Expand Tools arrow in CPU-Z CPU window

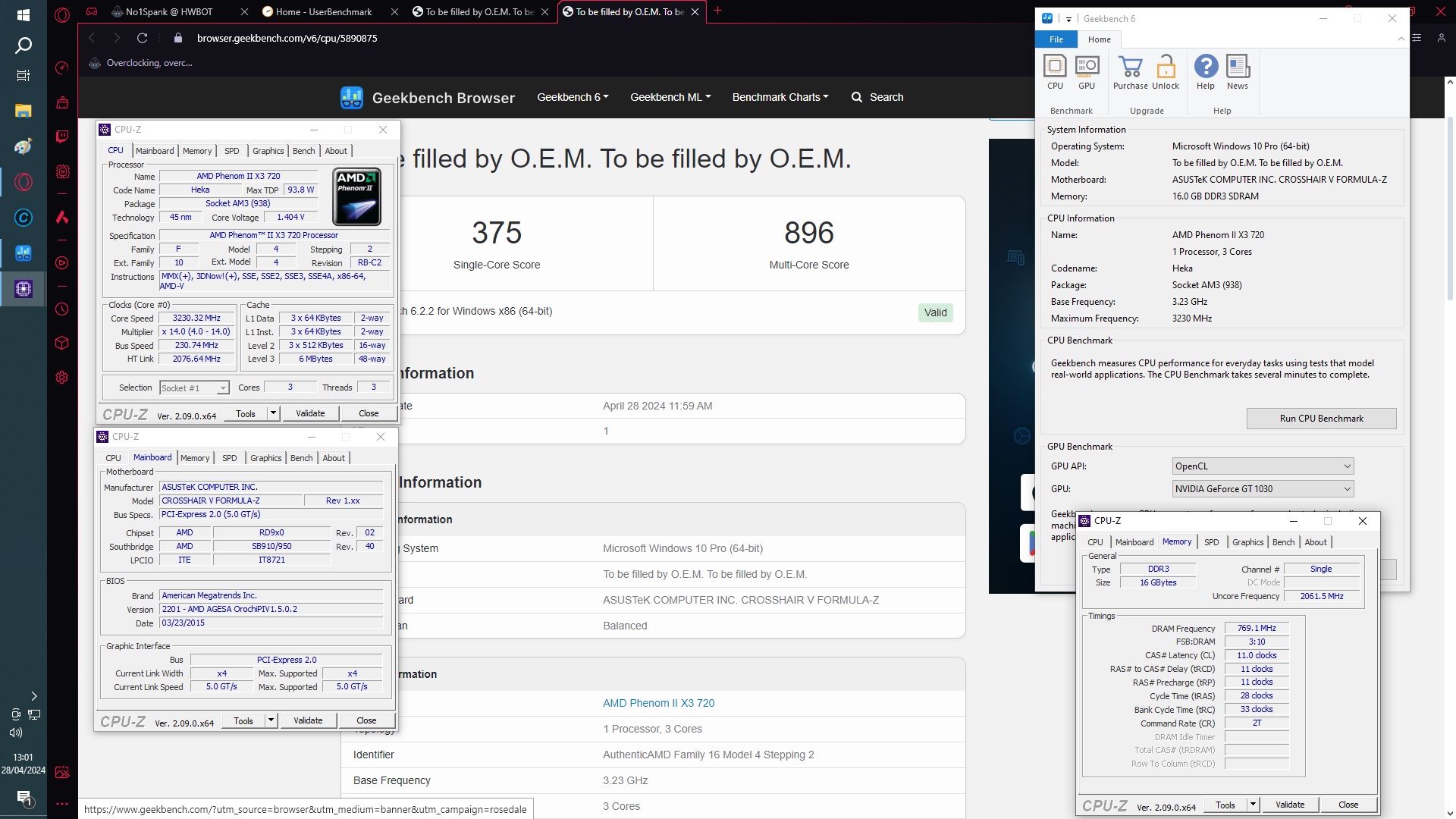click(x=274, y=413)
